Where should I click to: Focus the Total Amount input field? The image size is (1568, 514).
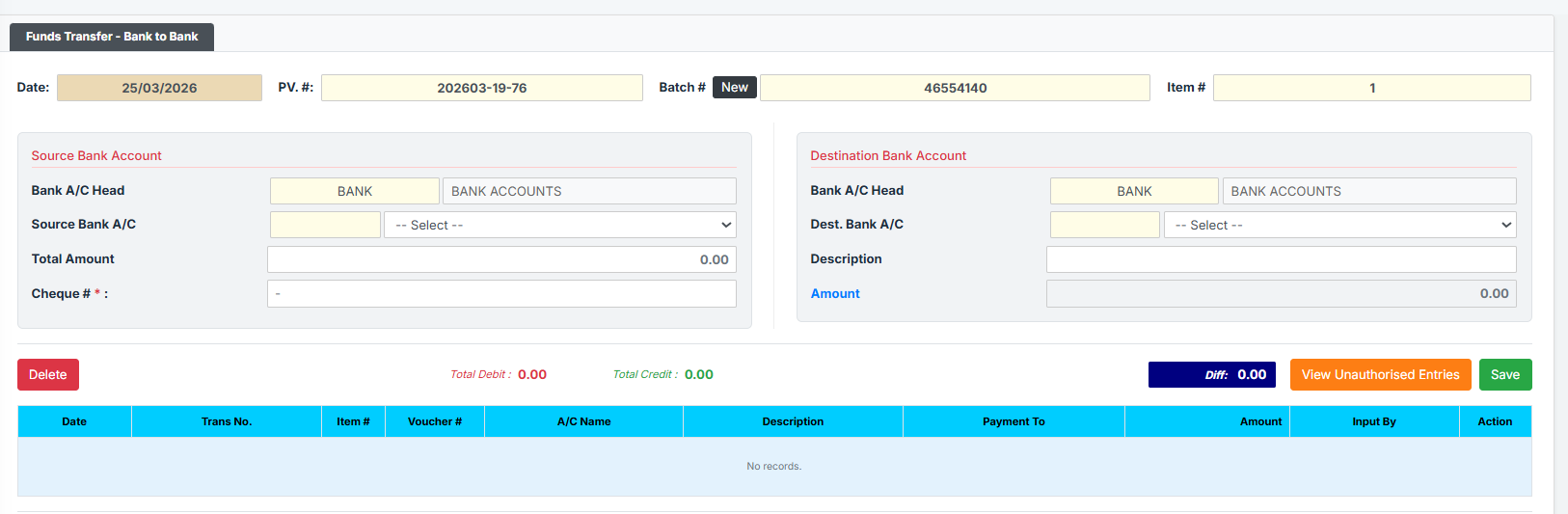[501, 259]
